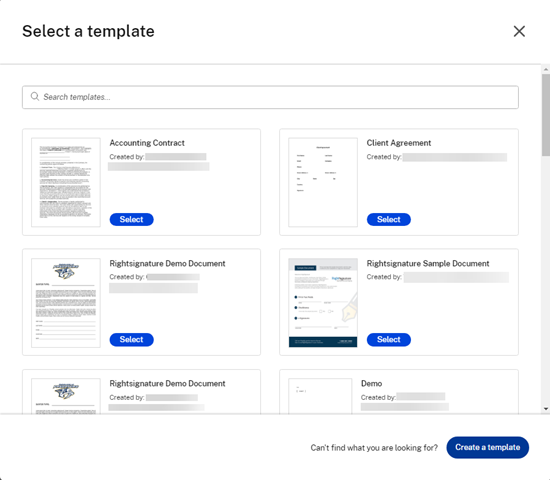This screenshot has height=480, width=550.
Task: Choose Select for Rightsignature Demo Document
Action: (x=132, y=339)
